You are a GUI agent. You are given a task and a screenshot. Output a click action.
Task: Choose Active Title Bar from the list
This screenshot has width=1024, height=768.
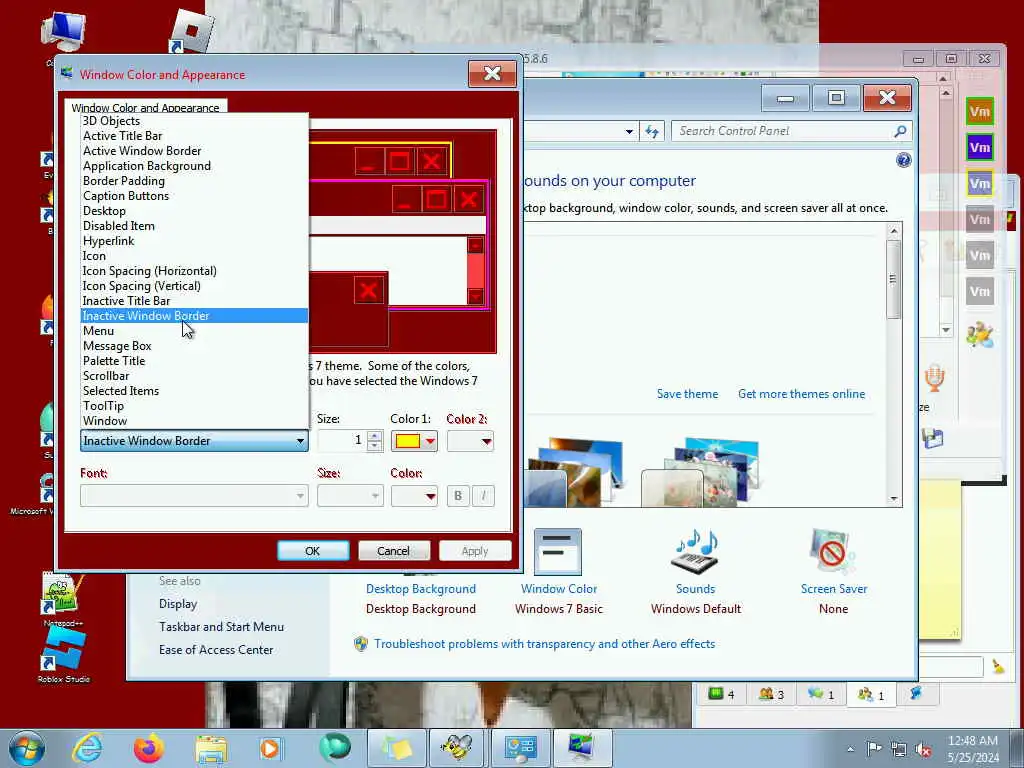194,136
